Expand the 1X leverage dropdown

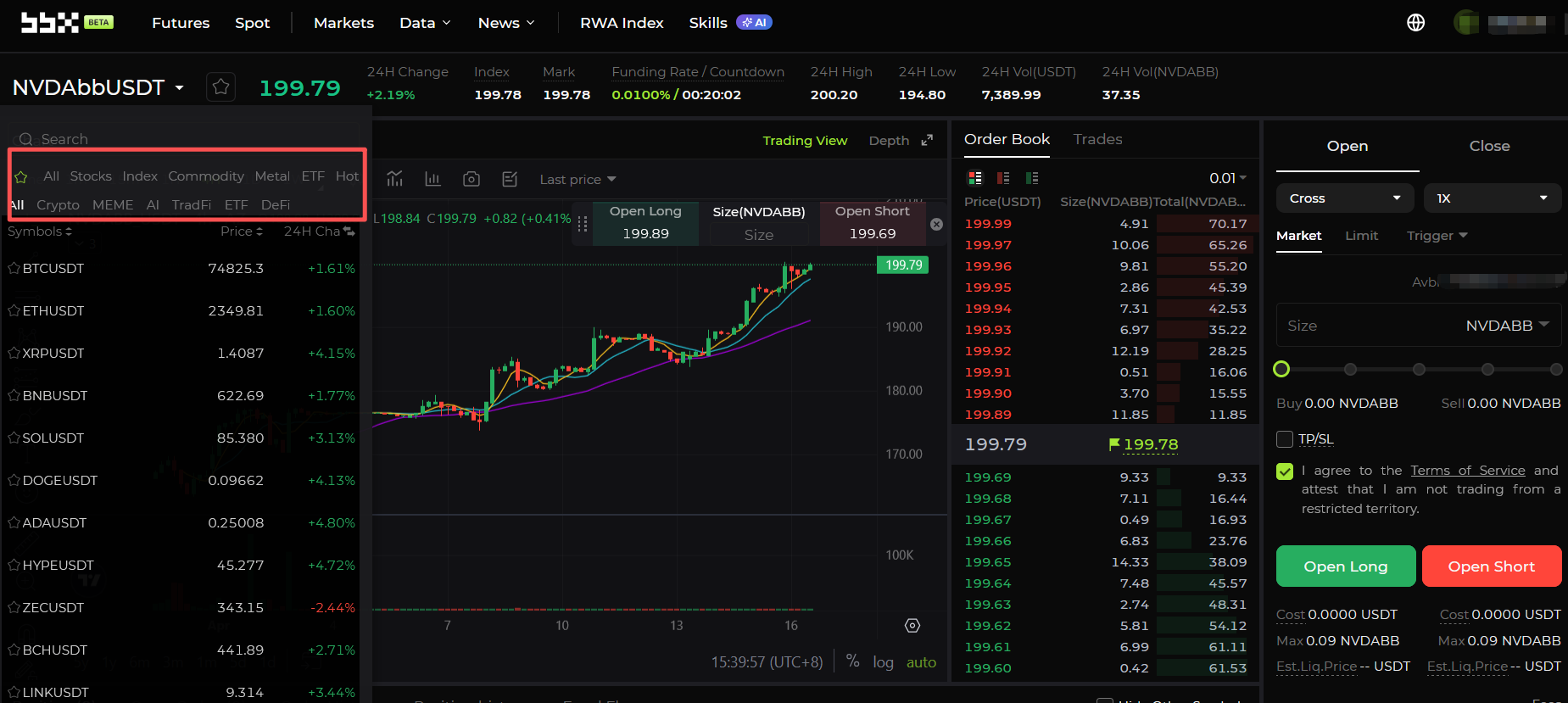[1493, 198]
